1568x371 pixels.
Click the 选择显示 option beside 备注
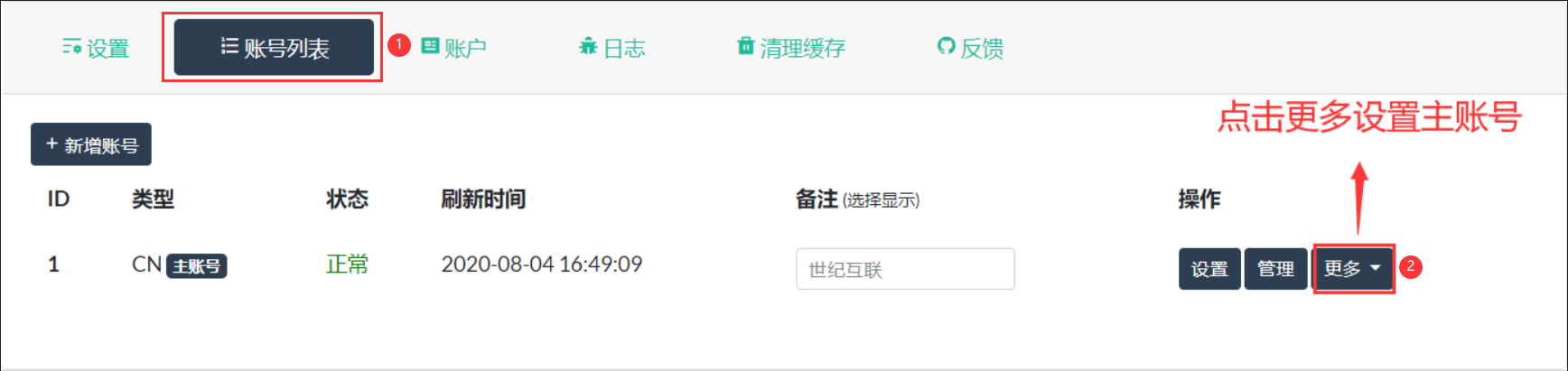pos(881,200)
